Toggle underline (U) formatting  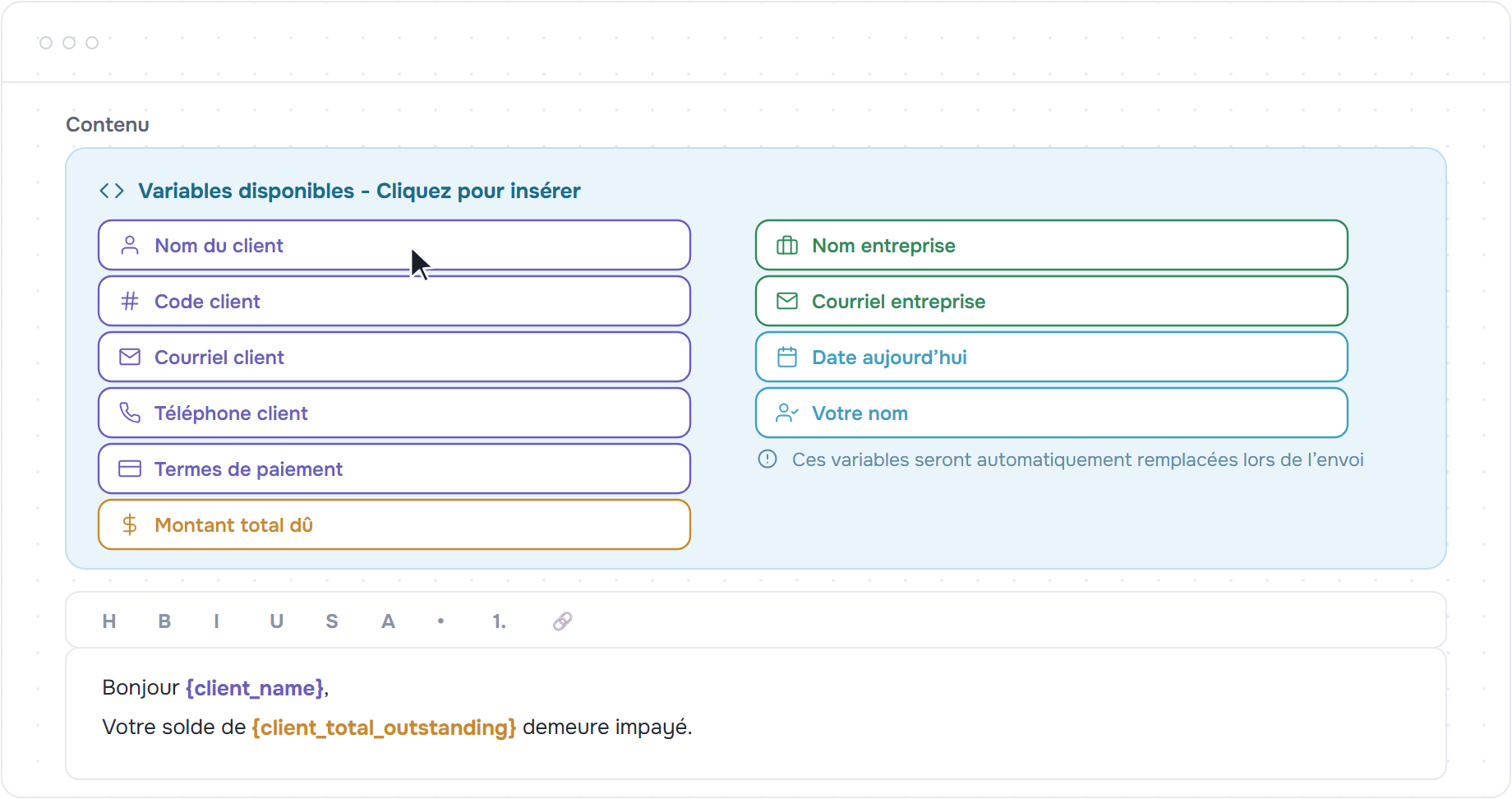tap(276, 621)
